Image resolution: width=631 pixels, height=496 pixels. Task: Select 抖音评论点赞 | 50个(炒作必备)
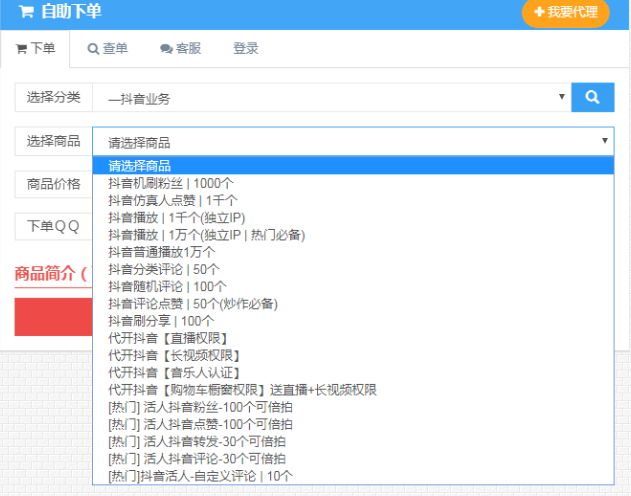[353, 304]
